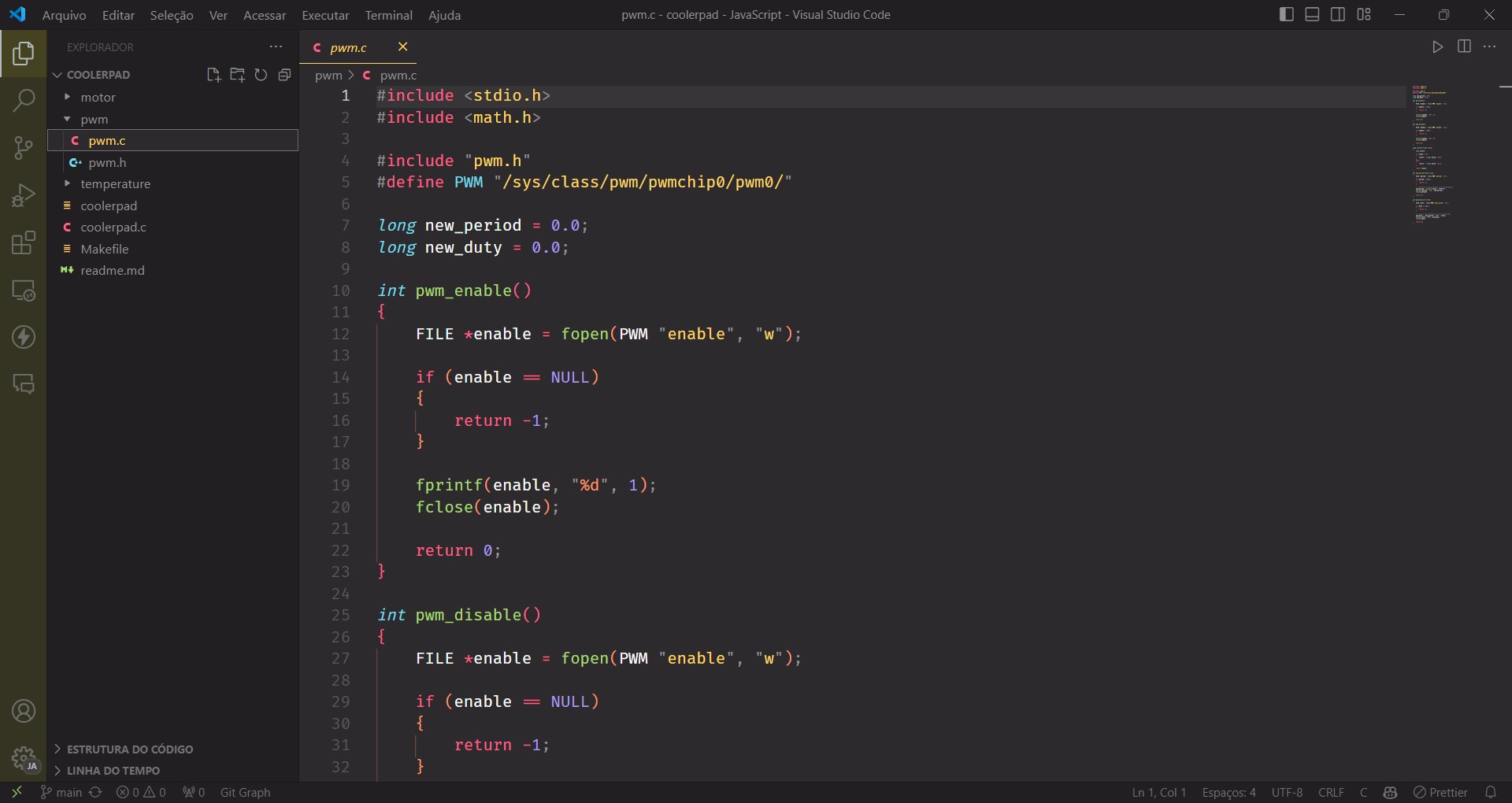Expand LINHA DO TEMPO section

point(113,770)
